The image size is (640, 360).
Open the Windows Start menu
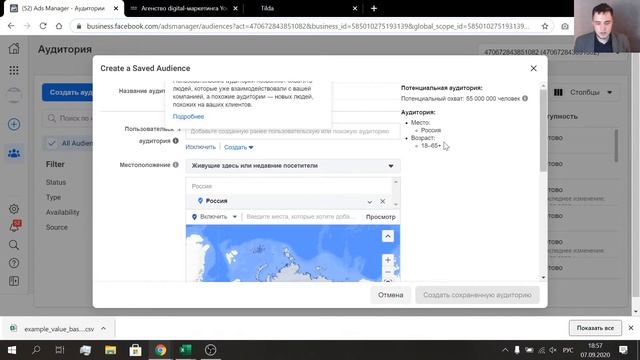(12, 350)
